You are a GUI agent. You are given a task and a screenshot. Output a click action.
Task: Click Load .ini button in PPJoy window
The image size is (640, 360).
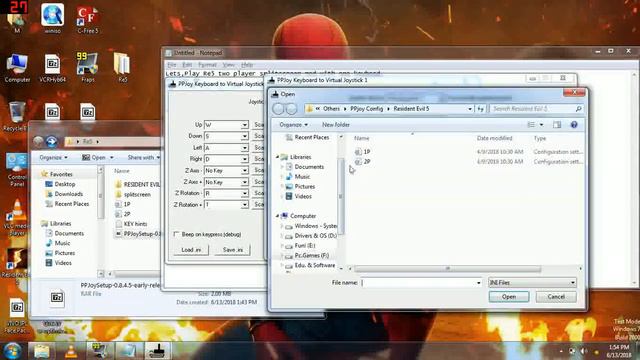(x=191, y=250)
